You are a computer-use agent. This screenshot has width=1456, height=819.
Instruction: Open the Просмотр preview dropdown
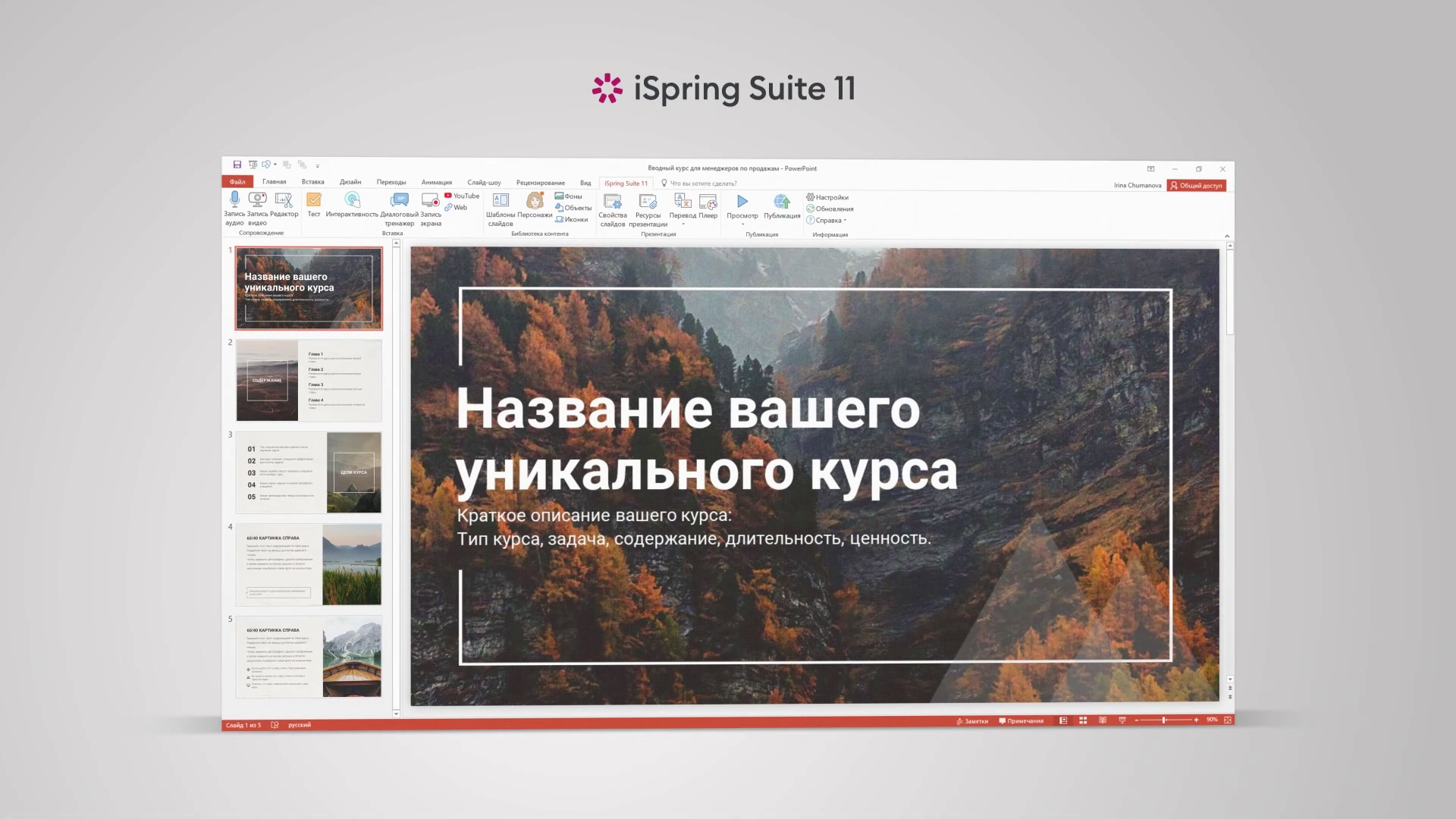click(742, 224)
